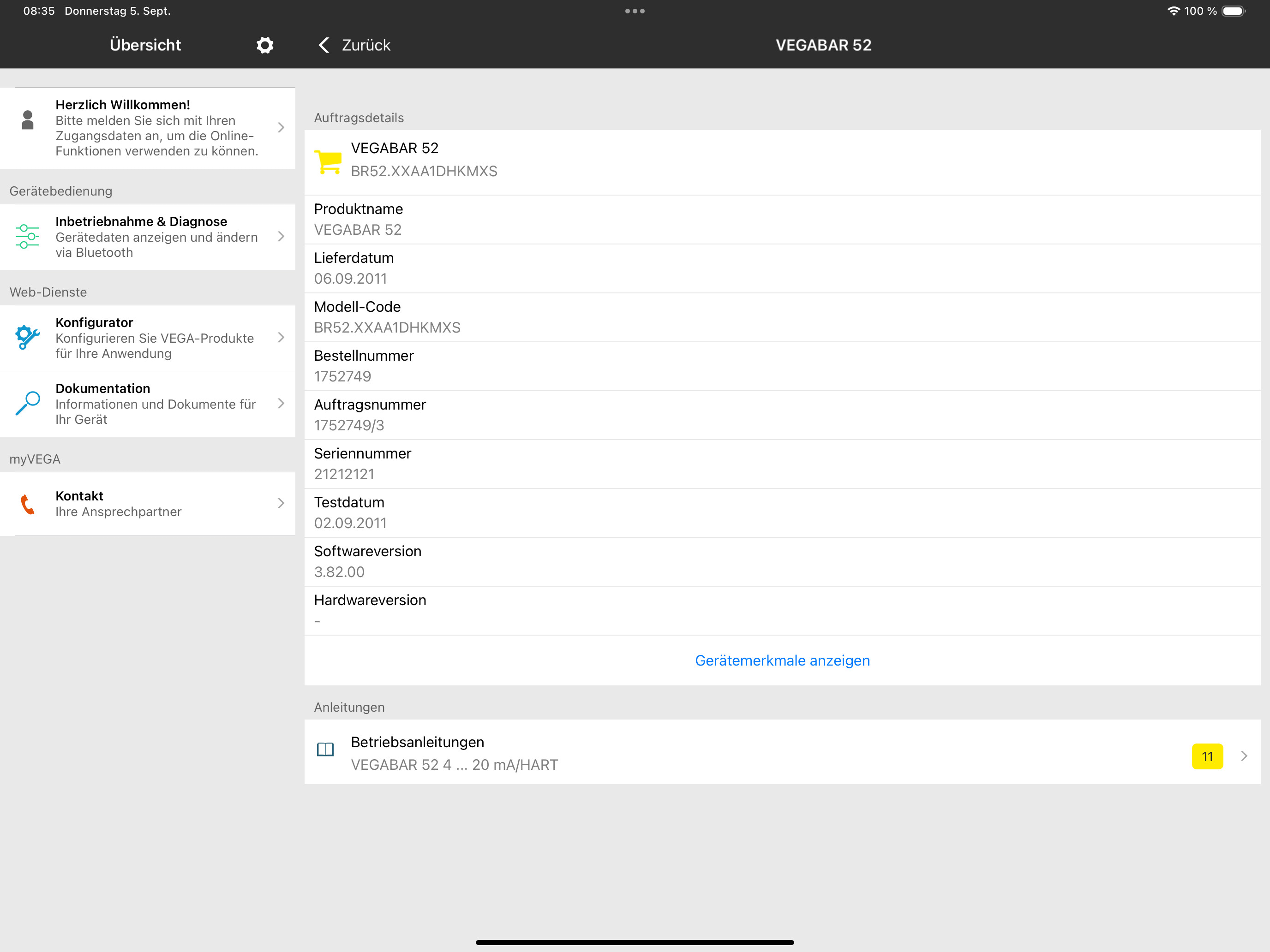
Task: Open Inbetriebnahme & Diagnose chevron
Action: pyautogui.click(x=281, y=237)
